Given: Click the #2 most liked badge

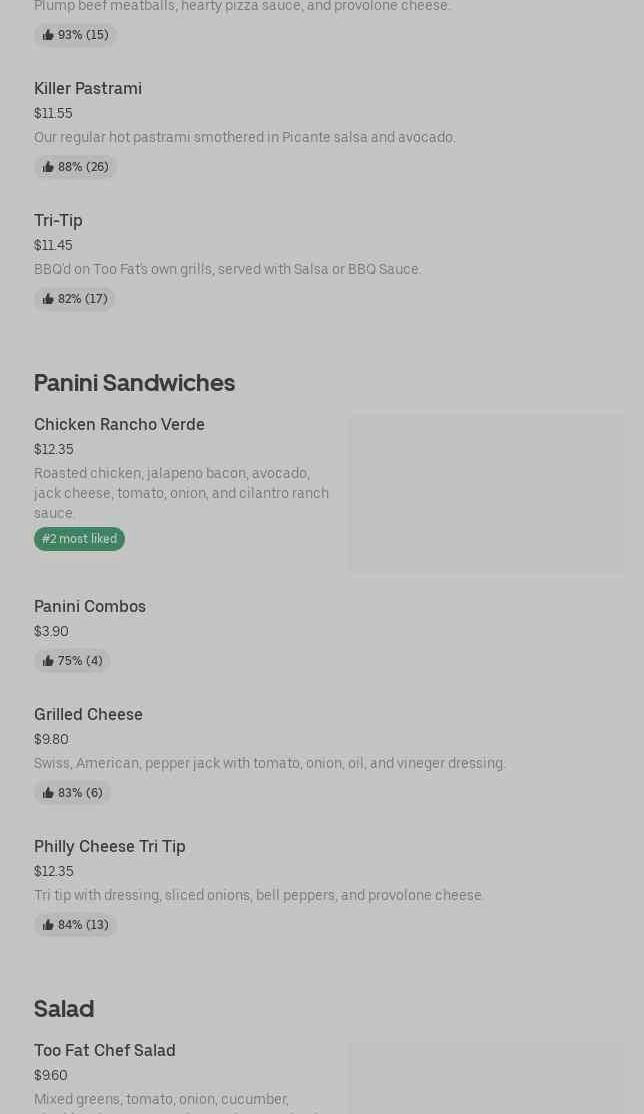Looking at the screenshot, I should tap(79, 539).
